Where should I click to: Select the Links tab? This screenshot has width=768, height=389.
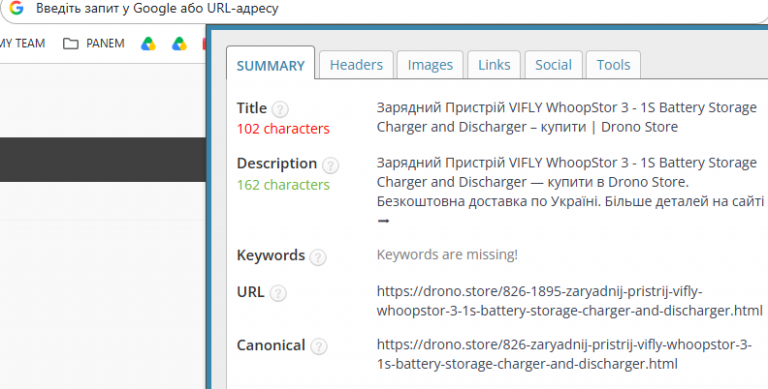pos(494,65)
